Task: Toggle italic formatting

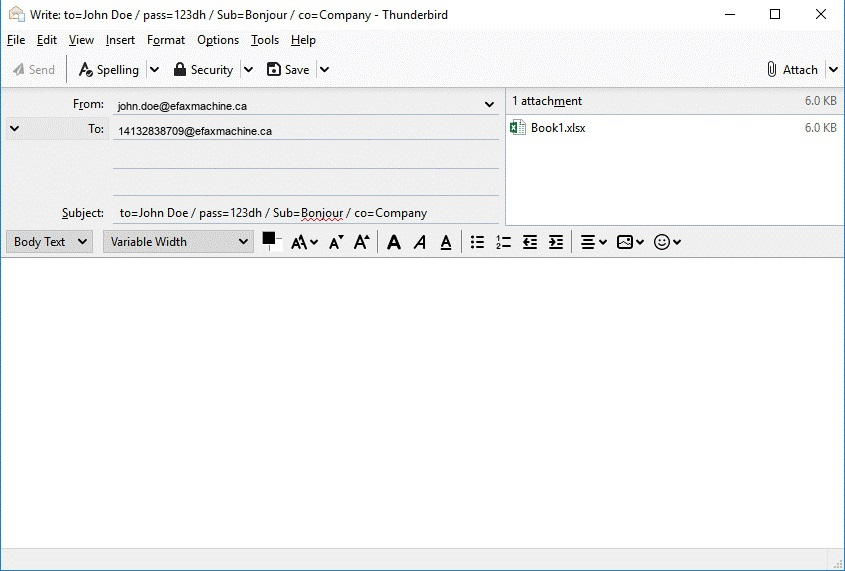Action: click(420, 242)
